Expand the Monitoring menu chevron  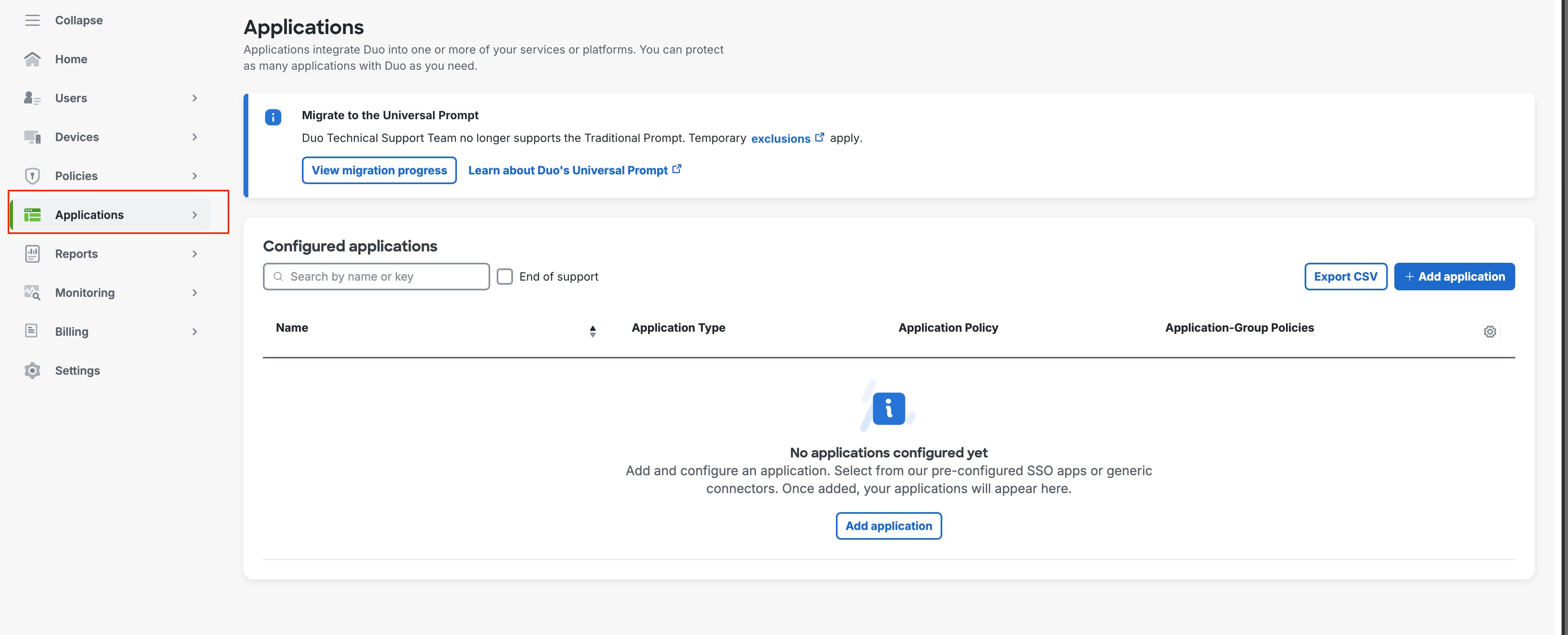coord(195,293)
